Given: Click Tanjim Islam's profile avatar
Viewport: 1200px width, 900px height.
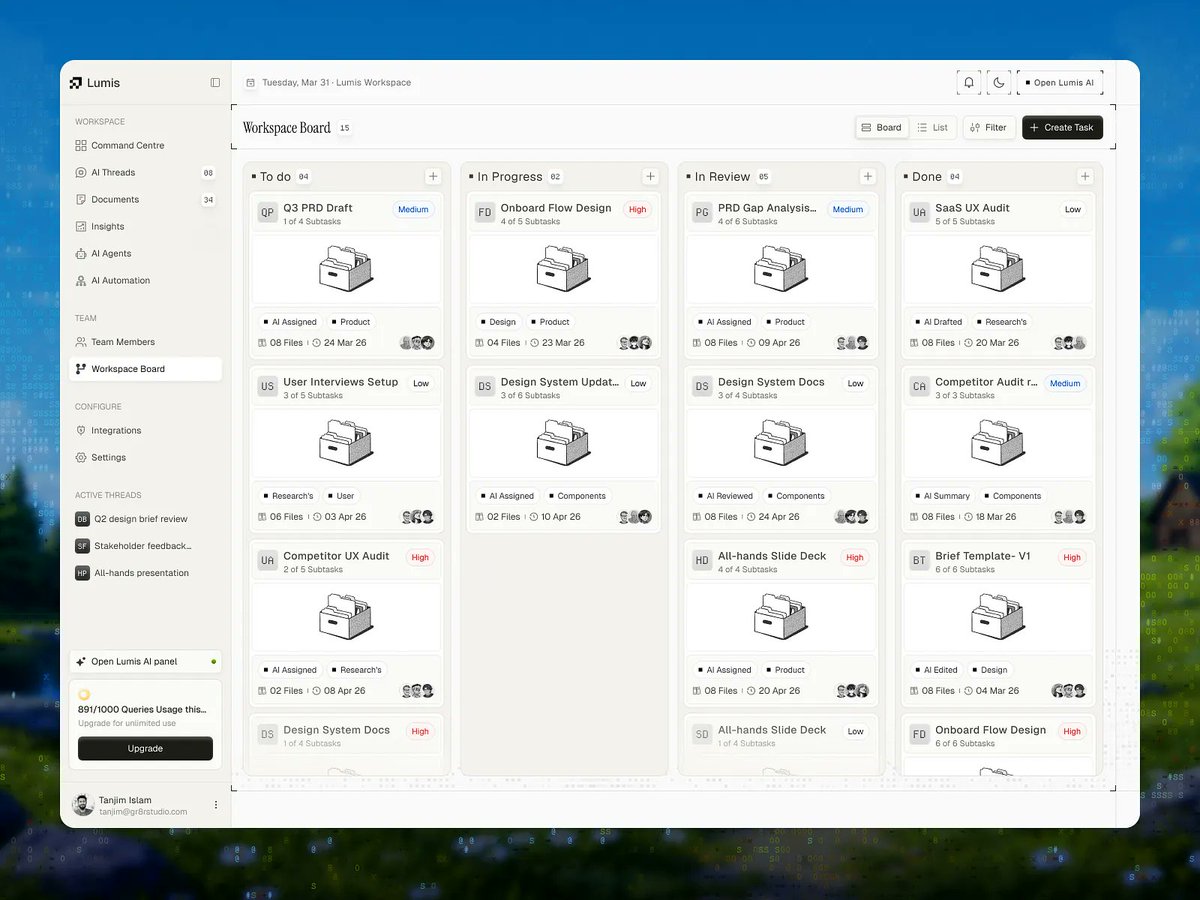Looking at the screenshot, I should tap(83, 805).
